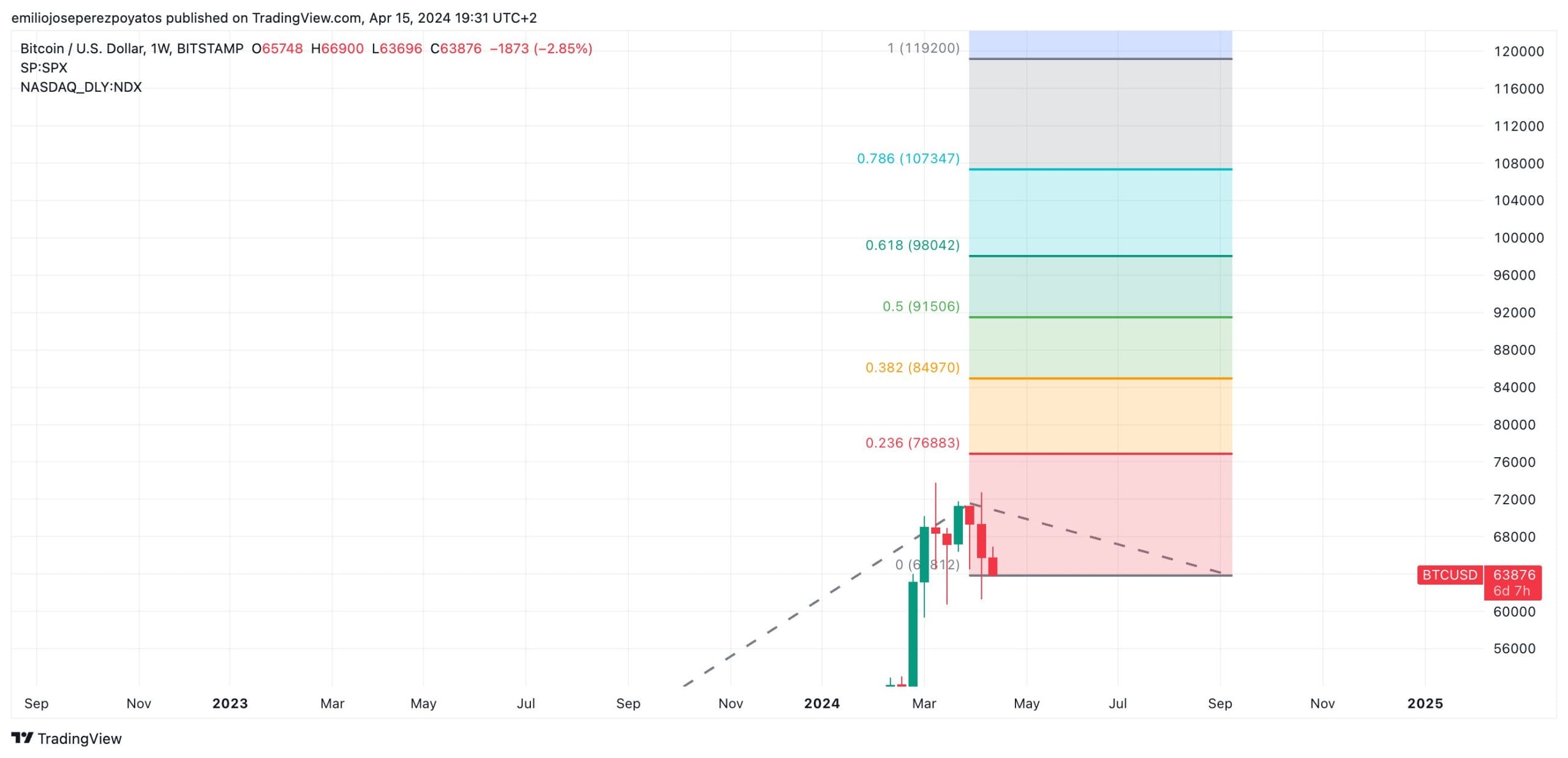Click the 1 (119200) top Fibonacci label
The image size is (1568, 758).
(x=923, y=48)
